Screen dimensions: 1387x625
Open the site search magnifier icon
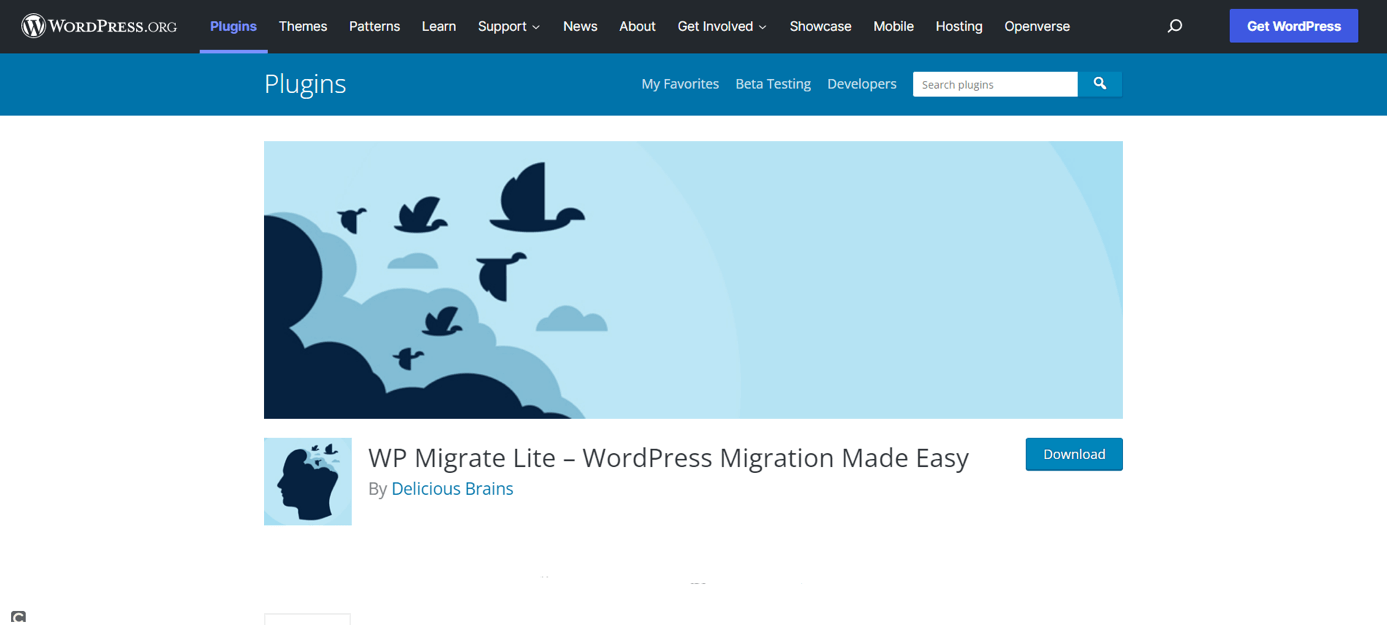(1175, 26)
